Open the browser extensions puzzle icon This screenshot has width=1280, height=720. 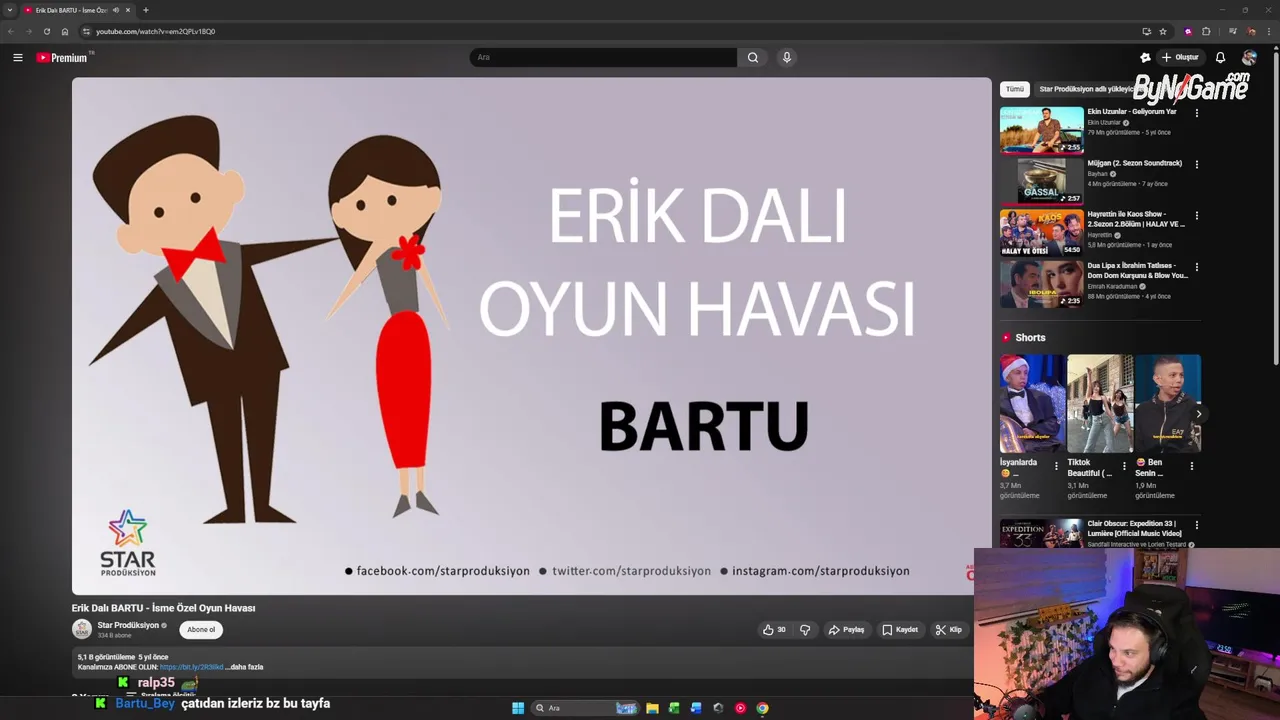point(1206,31)
